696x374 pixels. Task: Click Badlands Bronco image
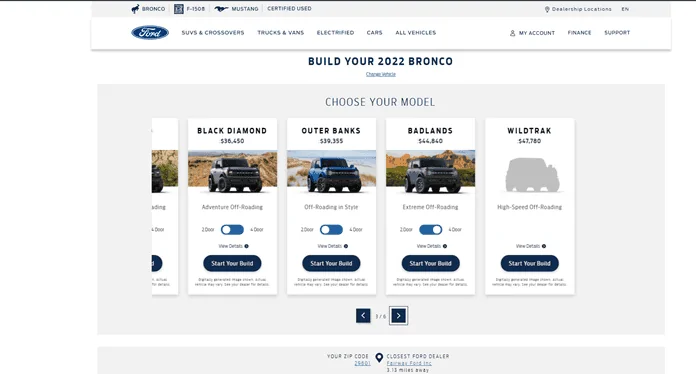coord(431,171)
